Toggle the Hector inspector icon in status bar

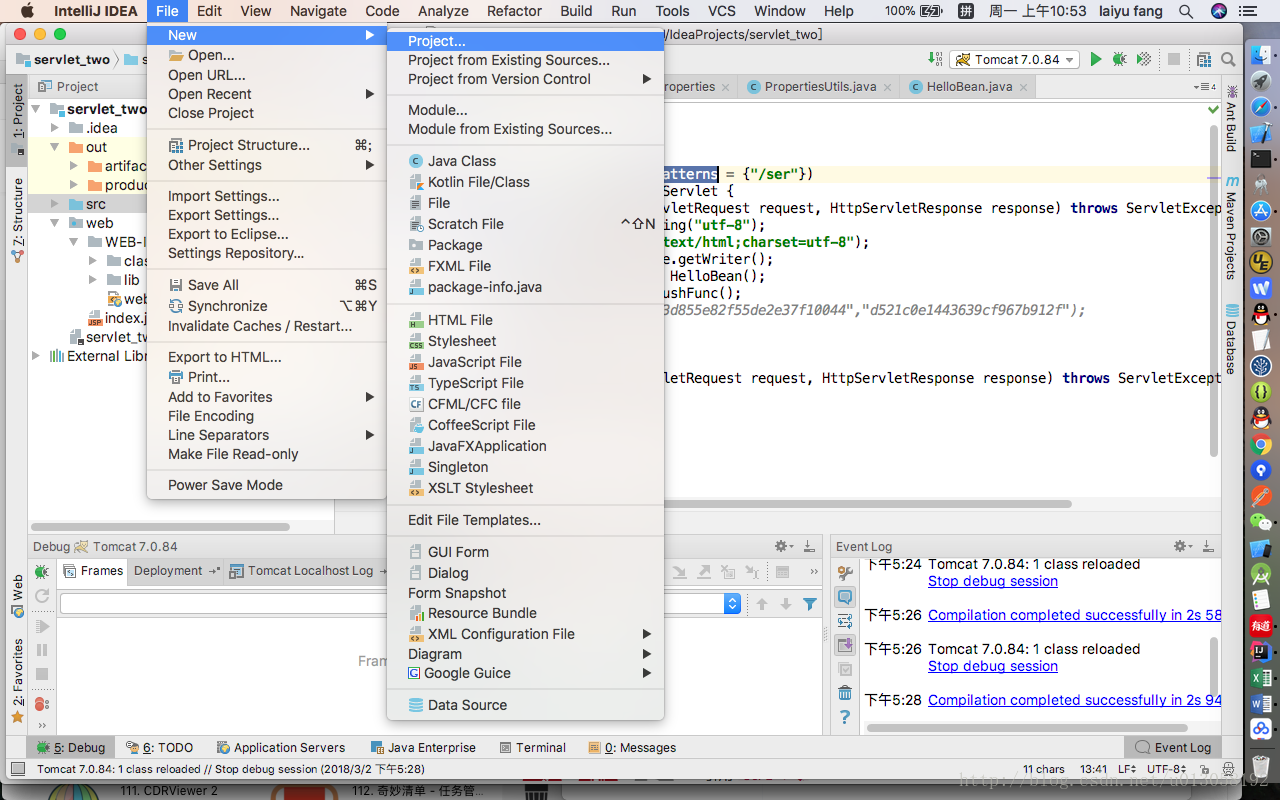(x=1227, y=770)
